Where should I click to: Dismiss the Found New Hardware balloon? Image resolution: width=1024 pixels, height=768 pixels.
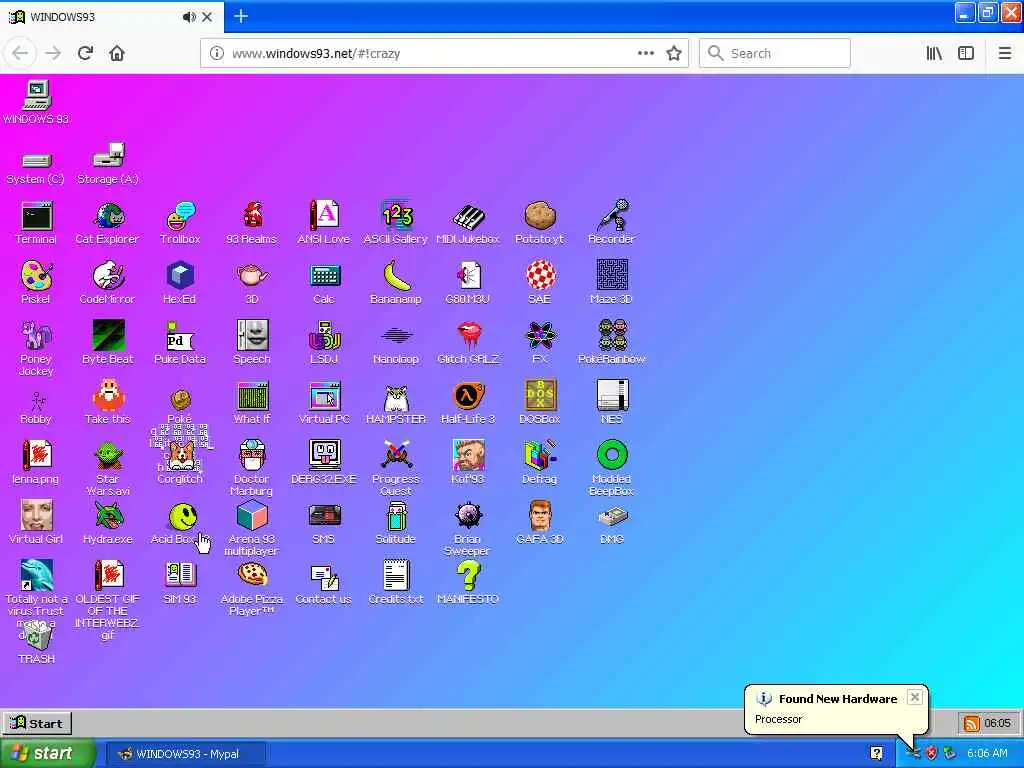[x=915, y=697]
